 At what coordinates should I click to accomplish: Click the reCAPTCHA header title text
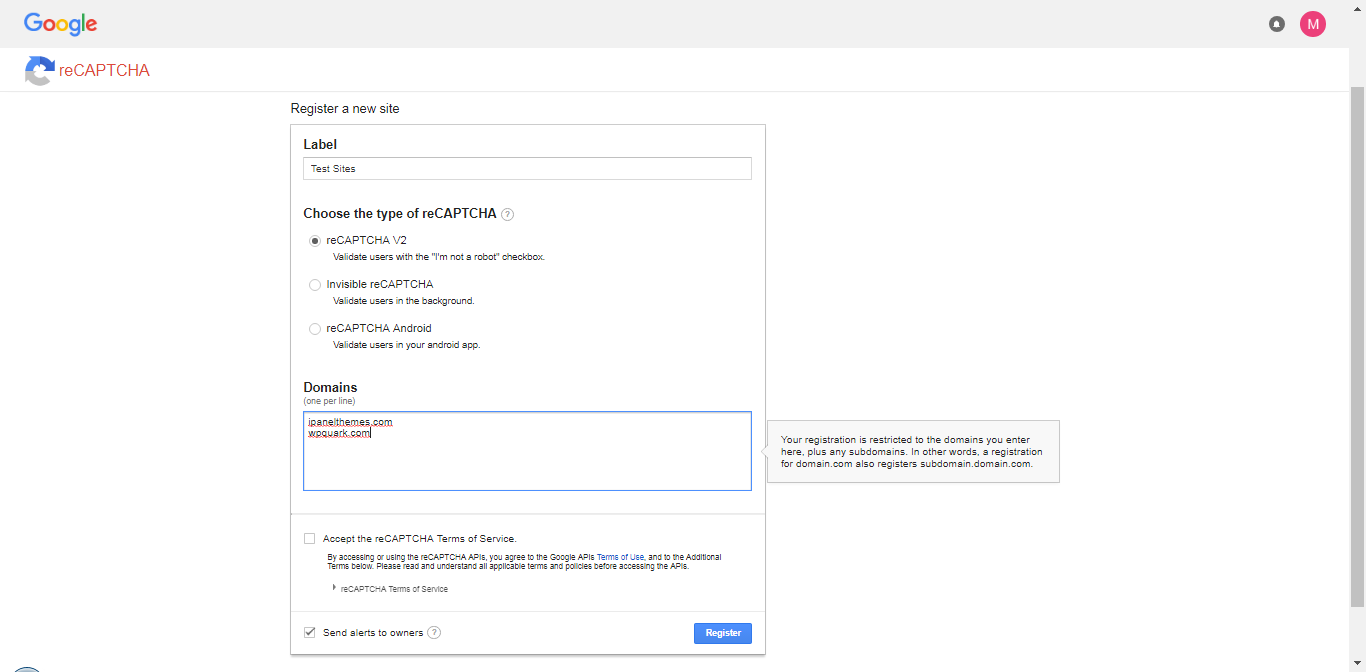pyautogui.click(x=104, y=71)
